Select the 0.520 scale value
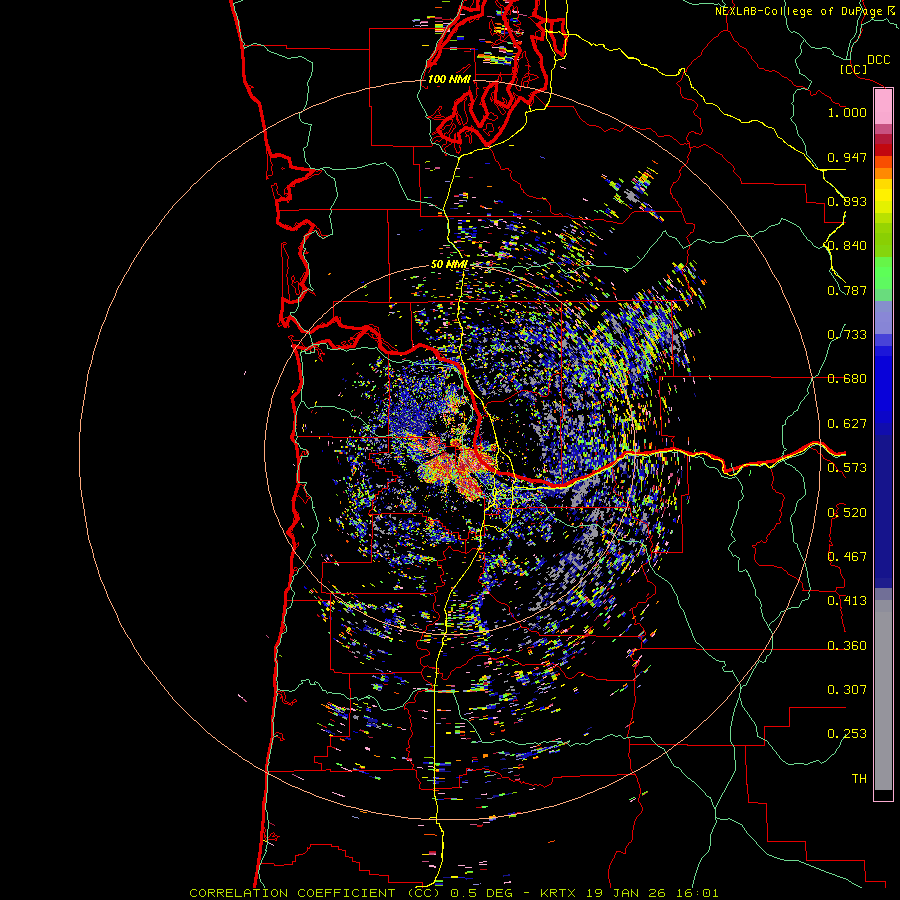Image resolution: width=900 pixels, height=900 pixels. 847,513
